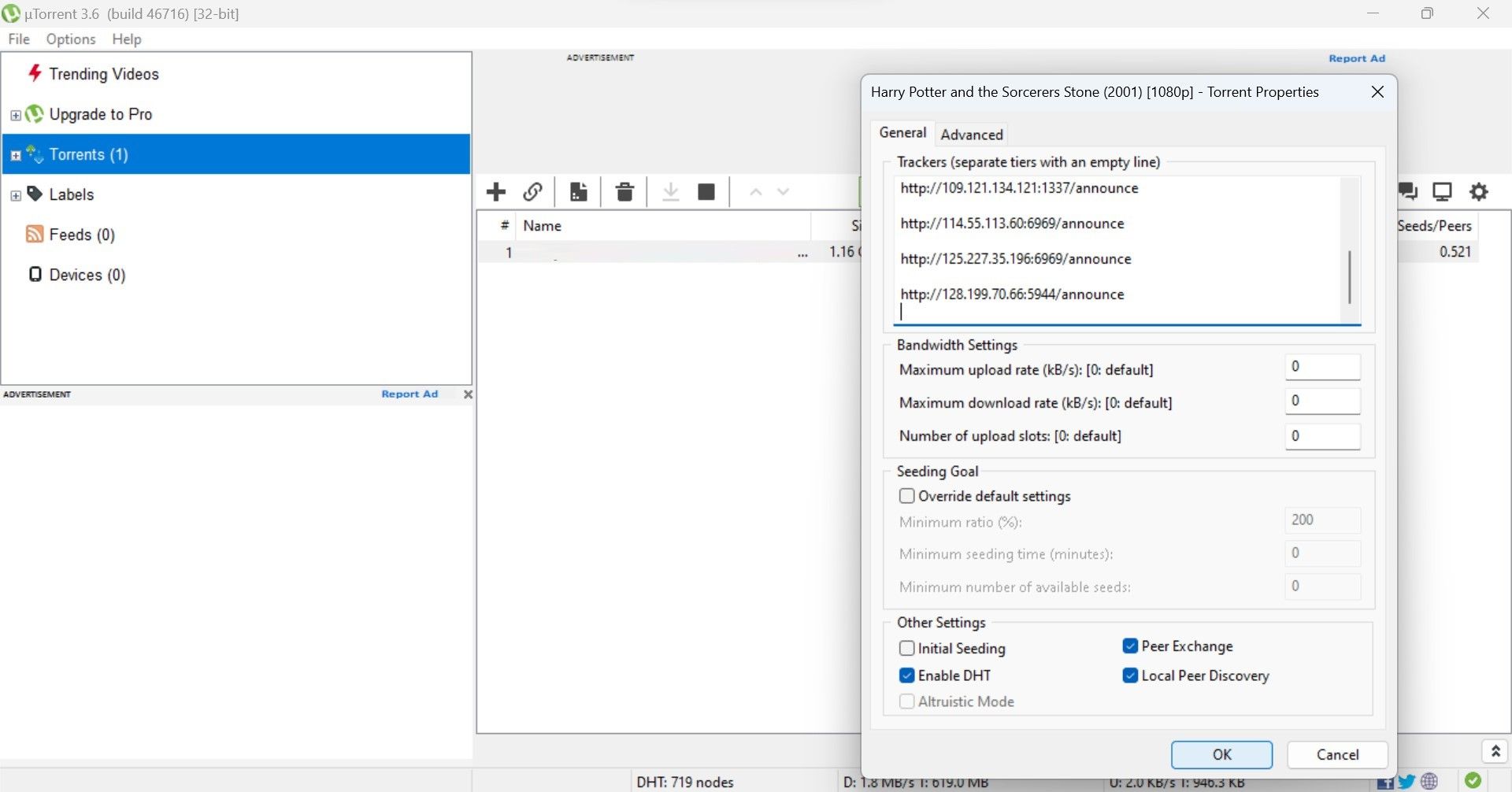Viewport: 1512px width, 792px height.
Task: Toggle the Altruistic Mode checkbox
Action: click(x=906, y=701)
